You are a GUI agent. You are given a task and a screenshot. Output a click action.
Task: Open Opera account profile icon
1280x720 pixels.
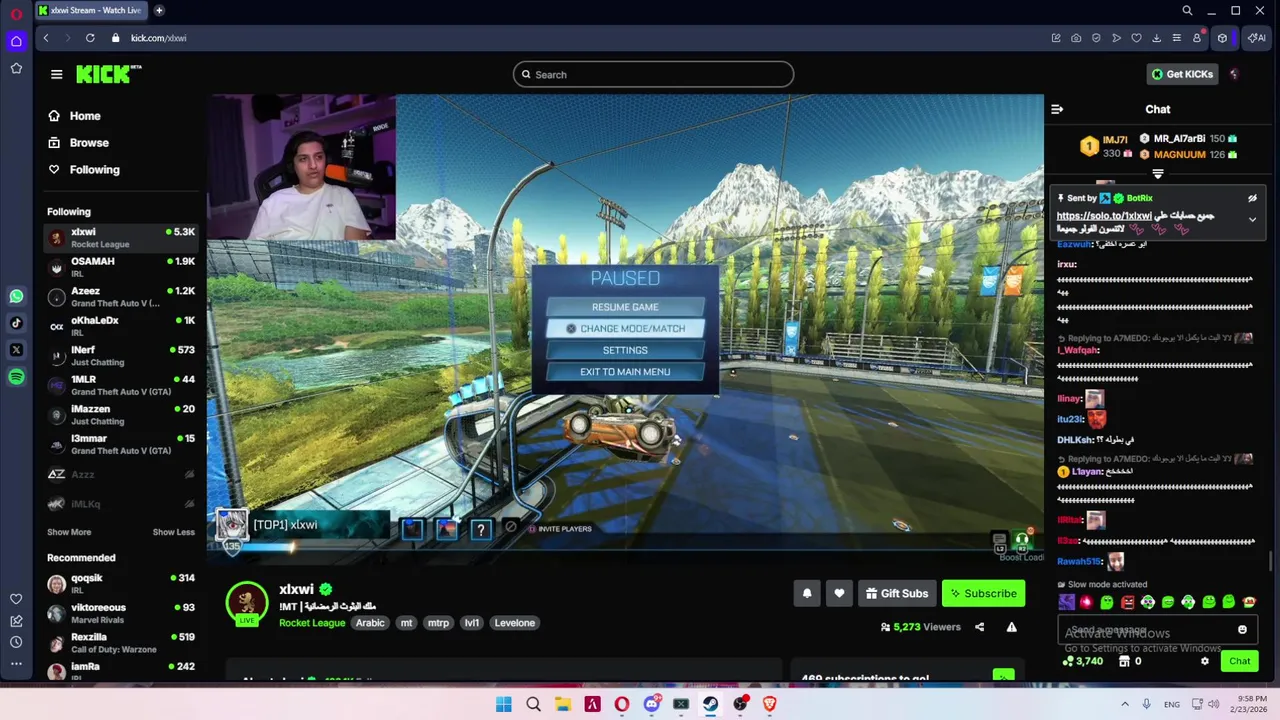pyautogui.click(x=1197, y=38)
